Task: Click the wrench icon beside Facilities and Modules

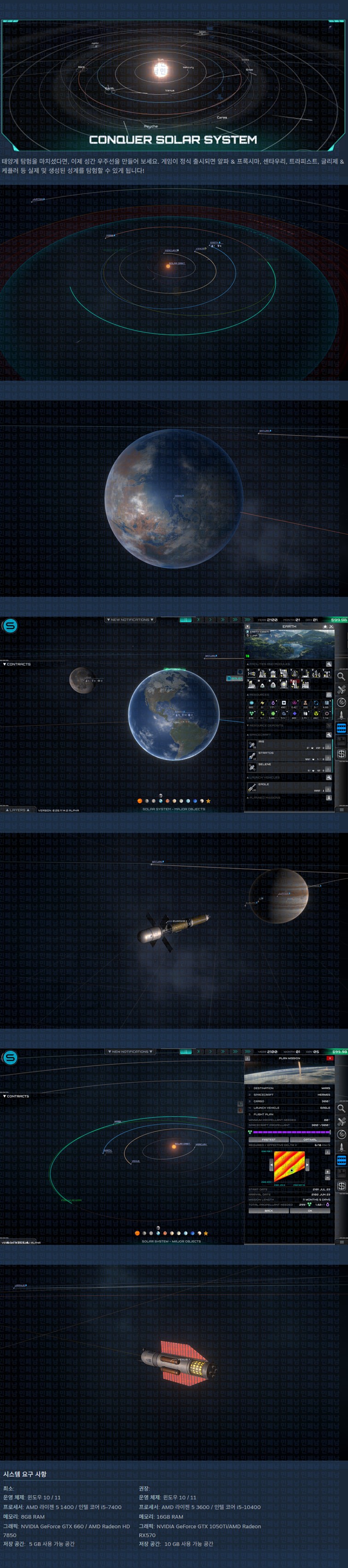Action: click(329, 664)
